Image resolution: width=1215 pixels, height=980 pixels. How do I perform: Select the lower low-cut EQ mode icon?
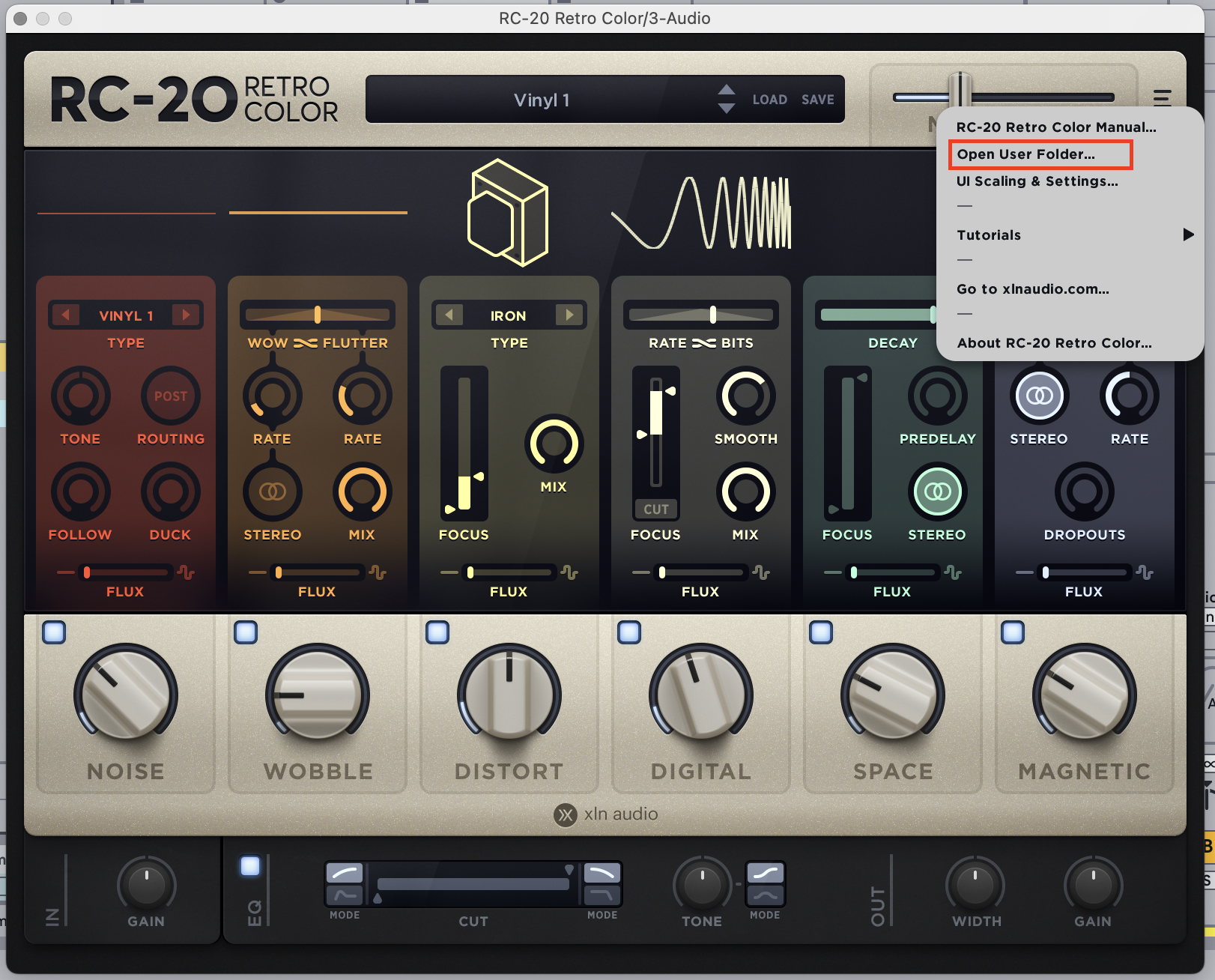[345, 895]
